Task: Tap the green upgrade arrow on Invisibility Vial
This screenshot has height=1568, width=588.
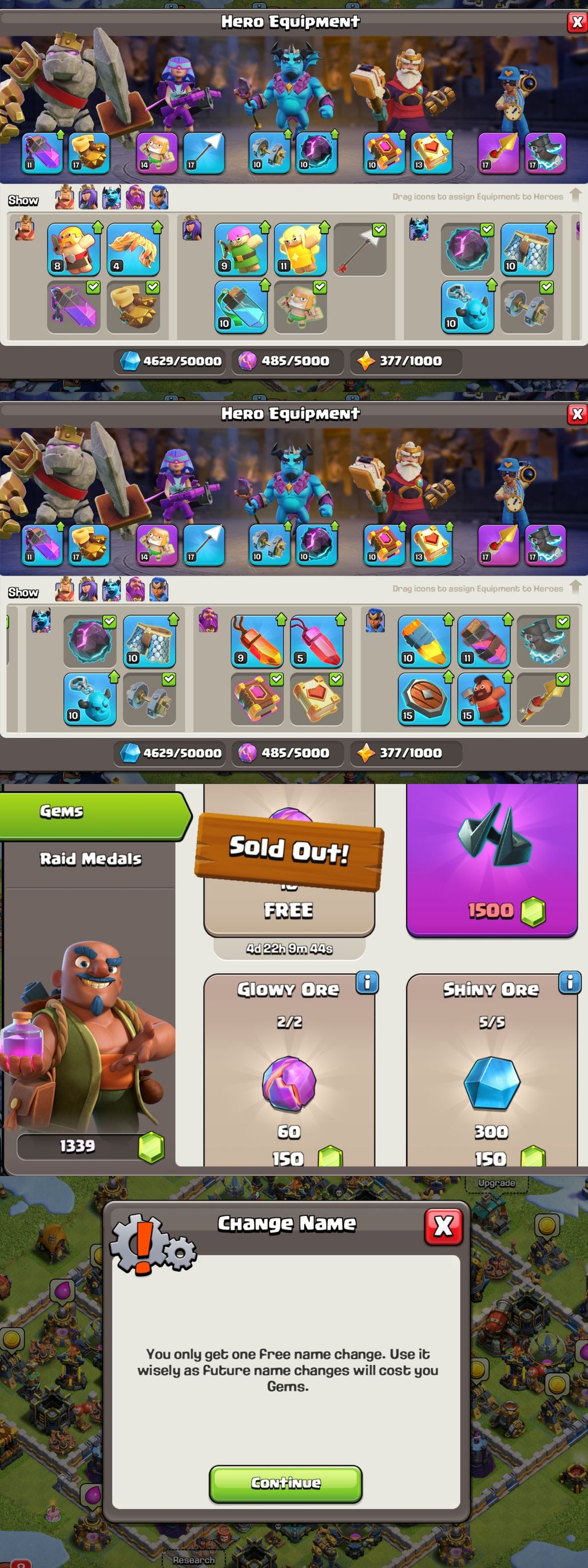Action: [x=265, y=284]
